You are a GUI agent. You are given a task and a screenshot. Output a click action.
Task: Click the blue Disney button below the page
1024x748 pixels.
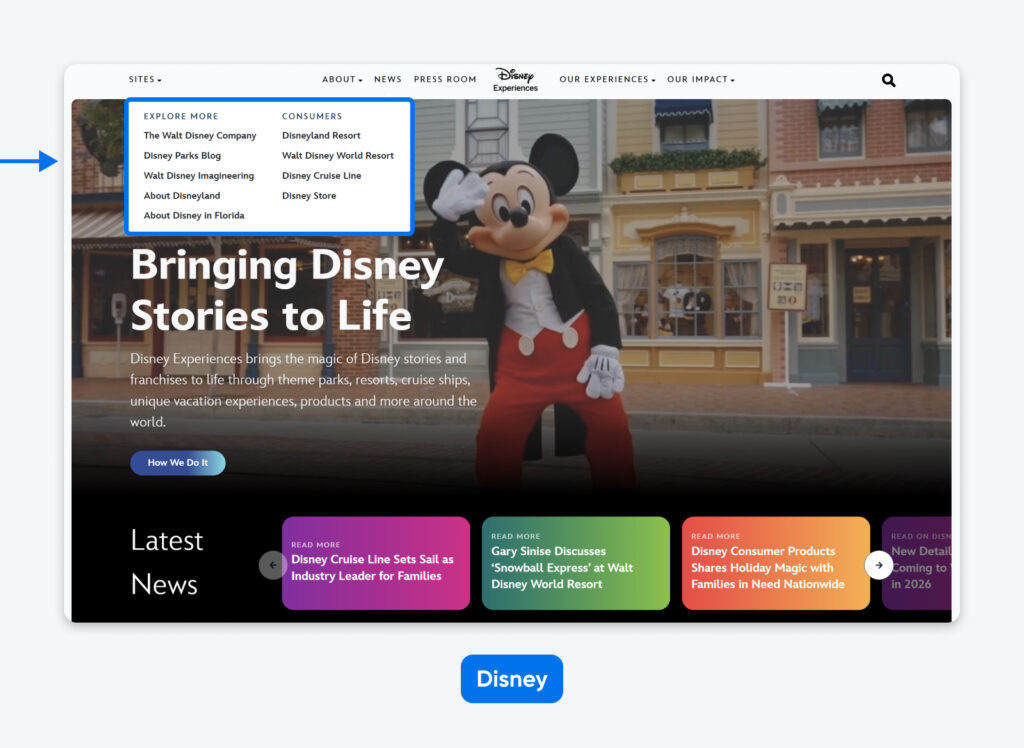point(511,678)
